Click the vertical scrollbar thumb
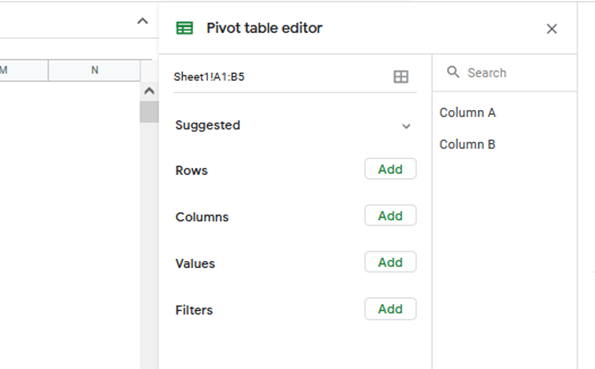The width and height of the screenshot is (595, 369). click(x=149, y=112)
